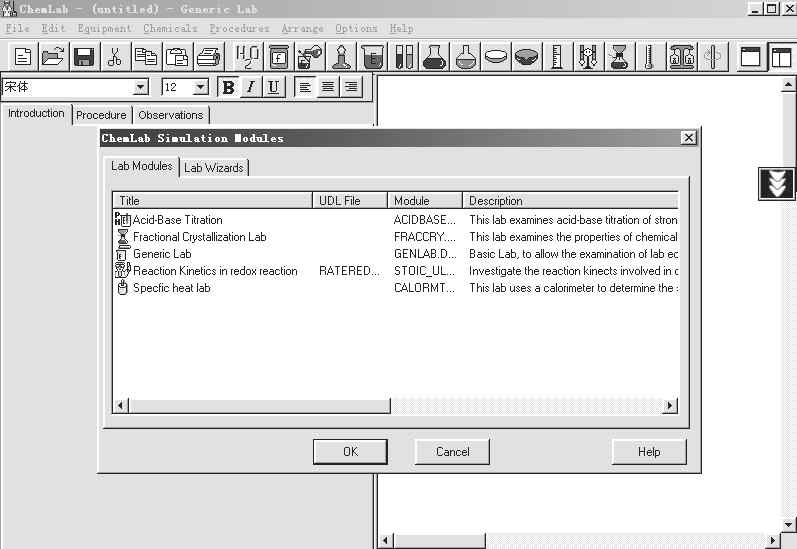Toggle Underline text formatting
Viewport: 797px width, 549px height.
click(273, 87)
